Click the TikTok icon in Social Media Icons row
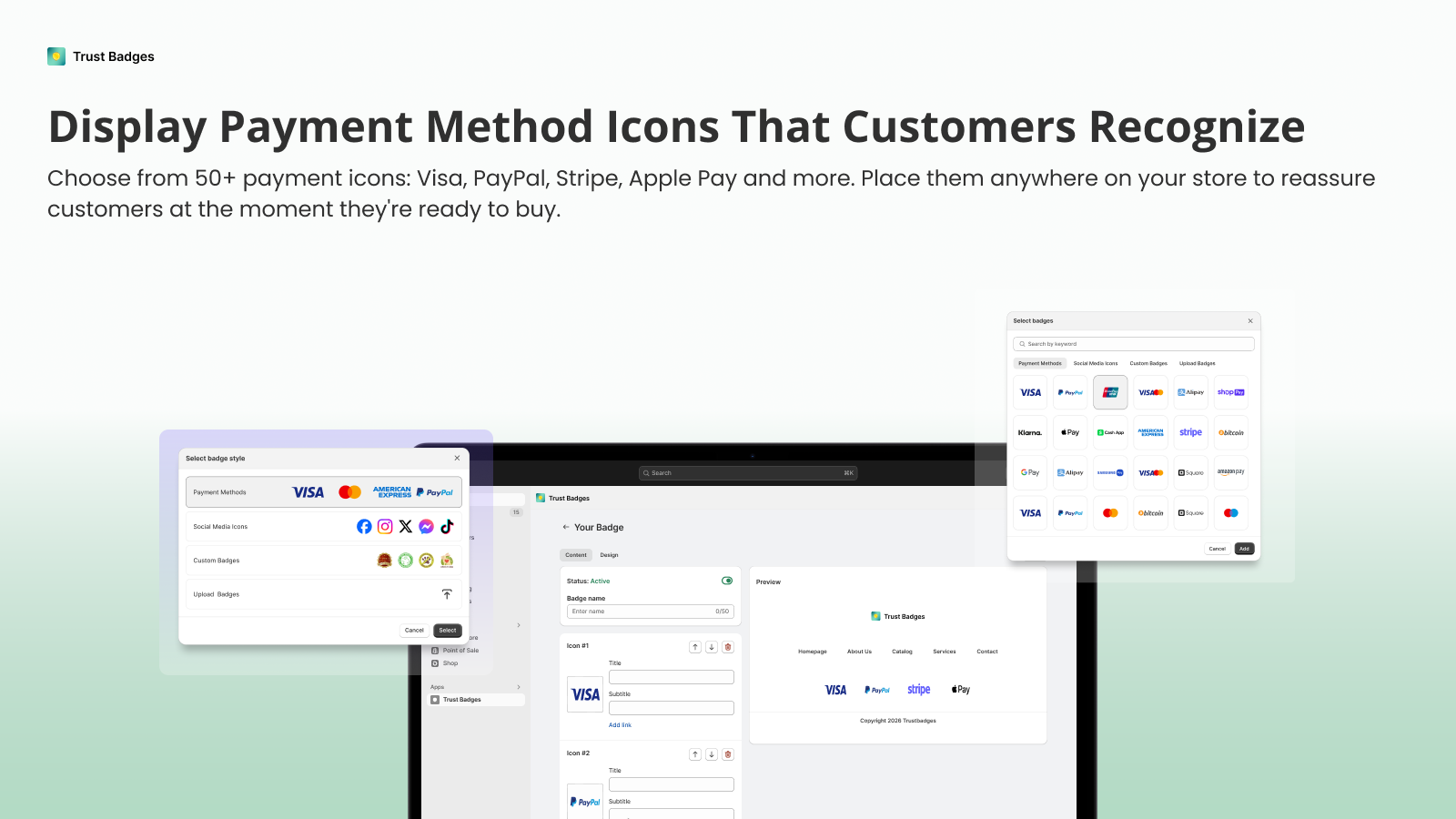The height and width of the screenshot is (819, 1456). pos(448,527)
